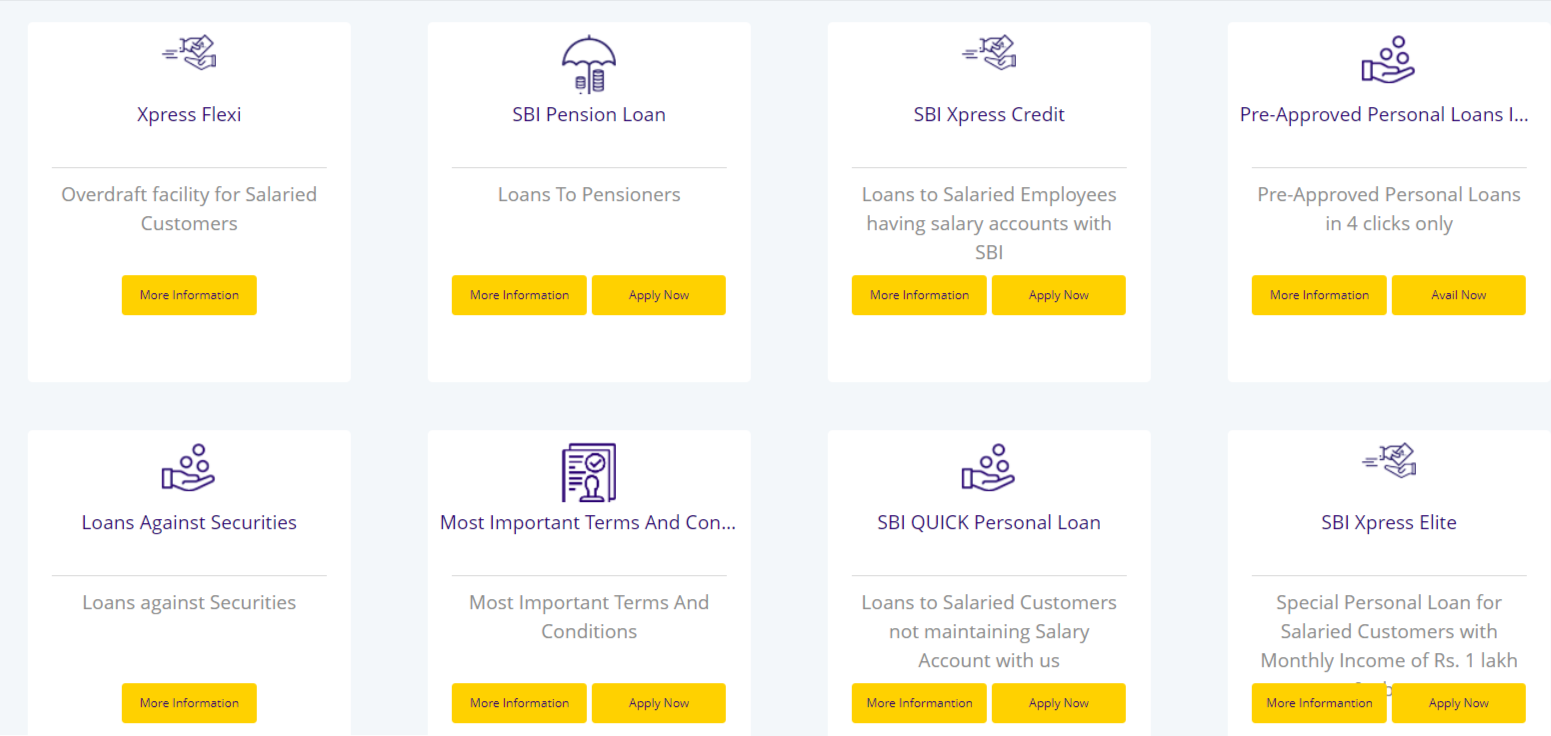
Task: Open the SBI Pension Loan title link
Action: (x=589, y=115)
